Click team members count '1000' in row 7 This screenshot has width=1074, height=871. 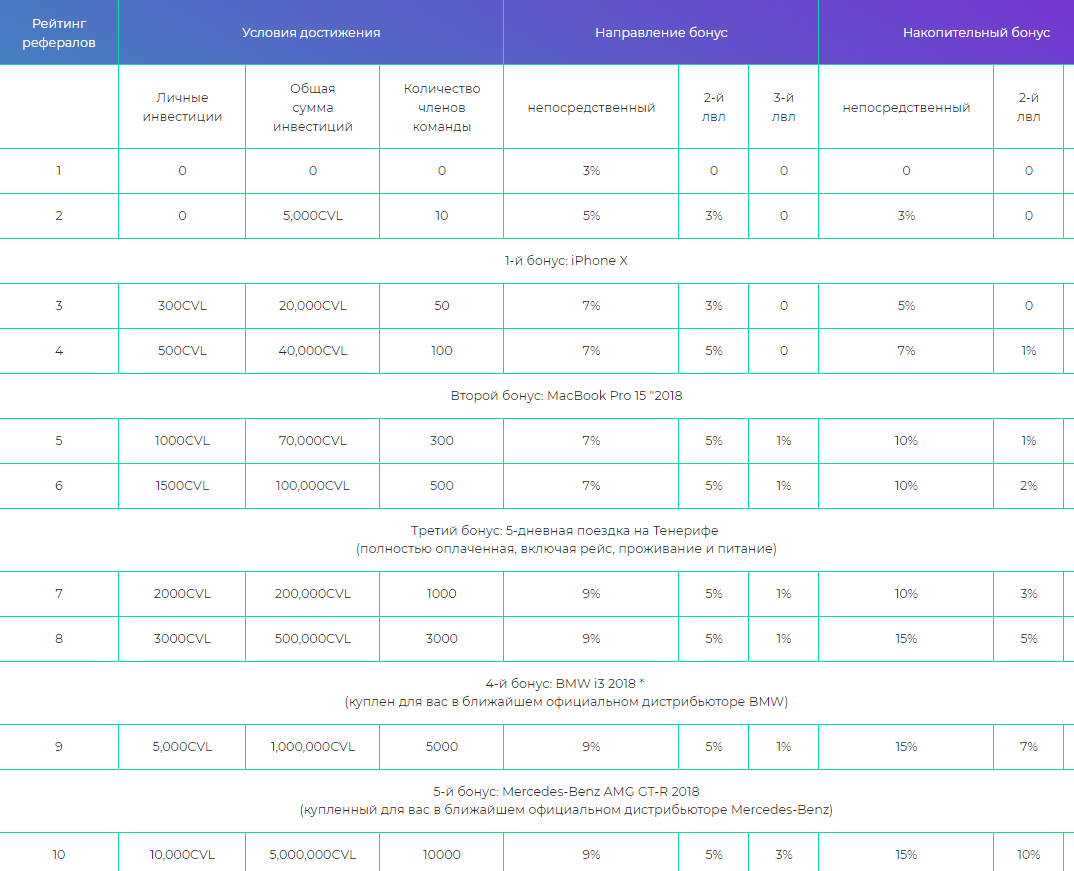tap(442, 594)
